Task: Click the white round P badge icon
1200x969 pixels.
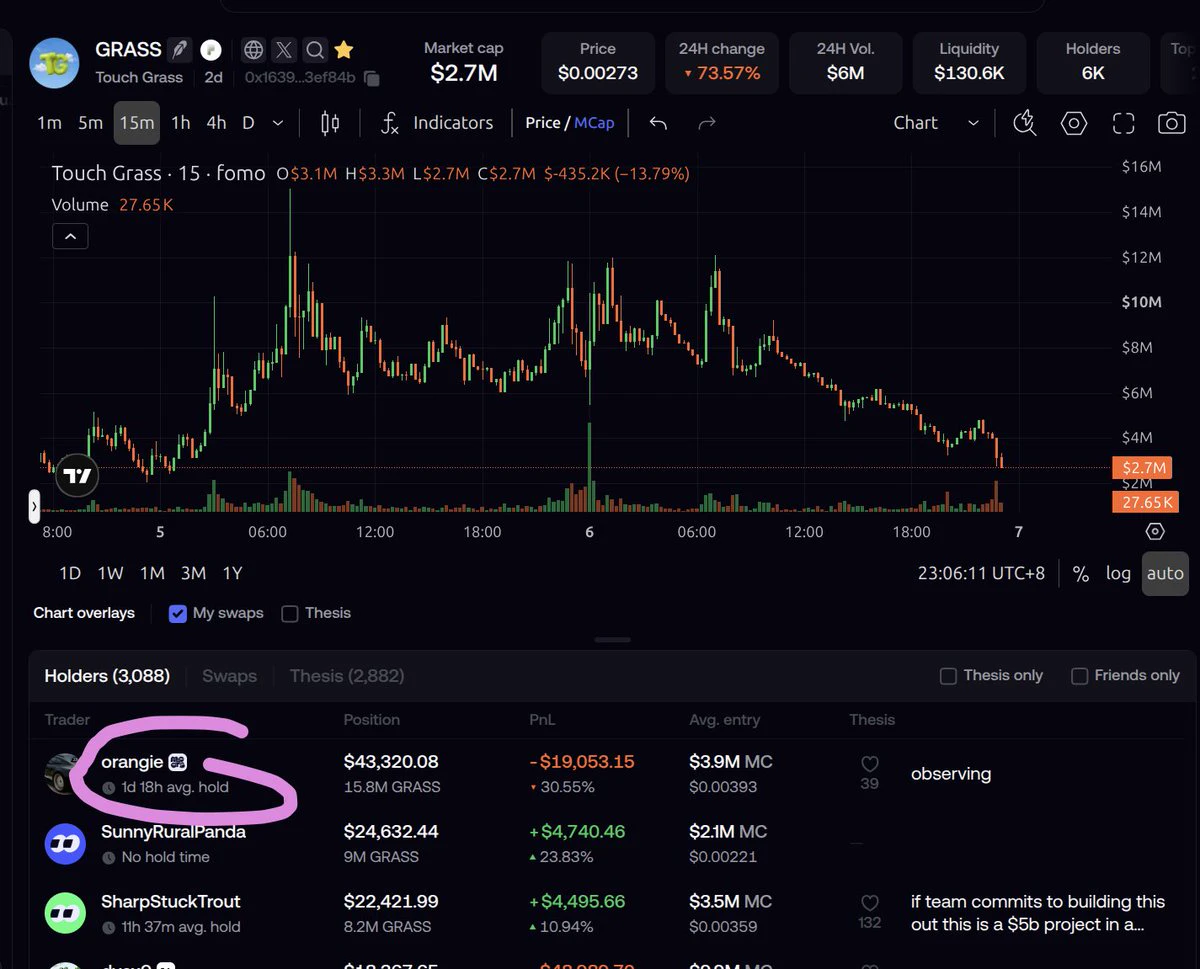Action: pyautogui.click(x=210, y=49)
